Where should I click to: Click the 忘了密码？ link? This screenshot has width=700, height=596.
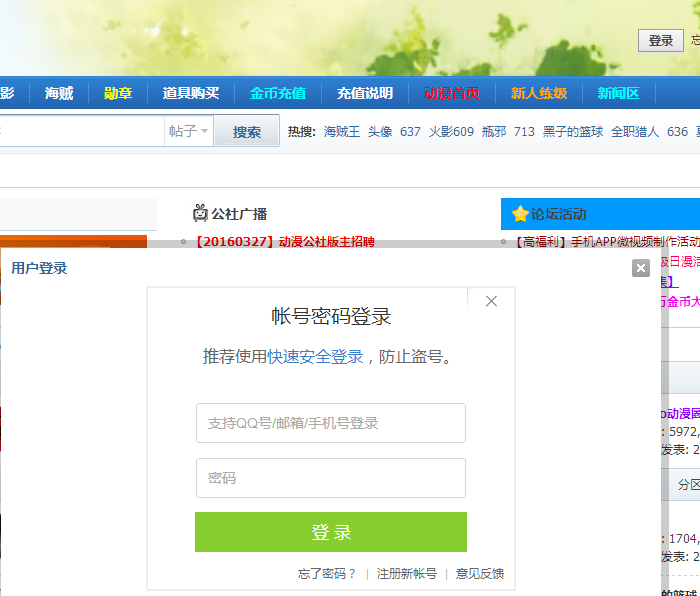tap(327, 573)
